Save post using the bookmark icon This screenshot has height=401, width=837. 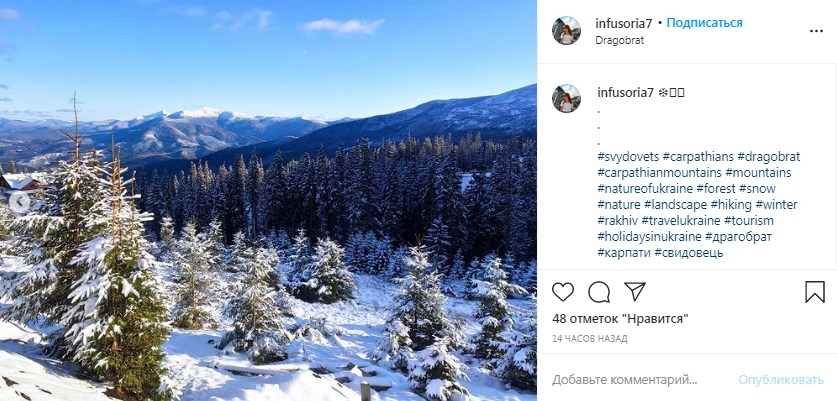(814, 292)
